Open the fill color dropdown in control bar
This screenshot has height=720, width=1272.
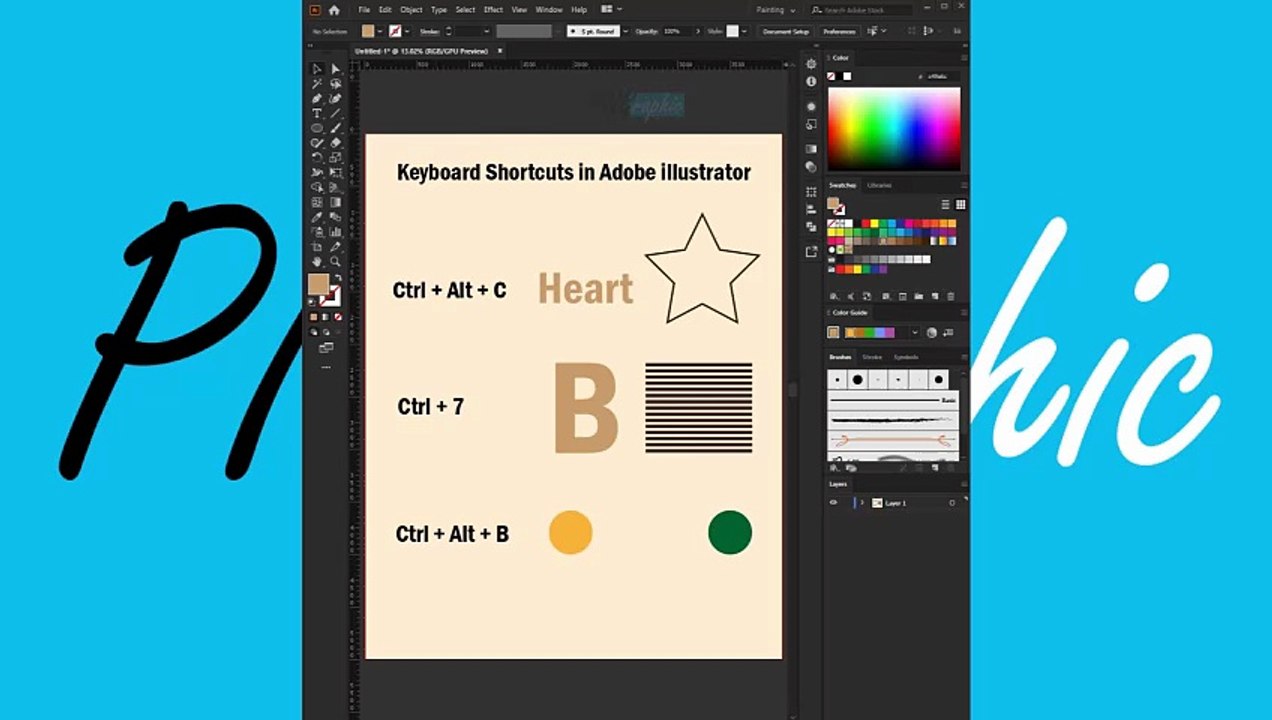tap(380, 32)
